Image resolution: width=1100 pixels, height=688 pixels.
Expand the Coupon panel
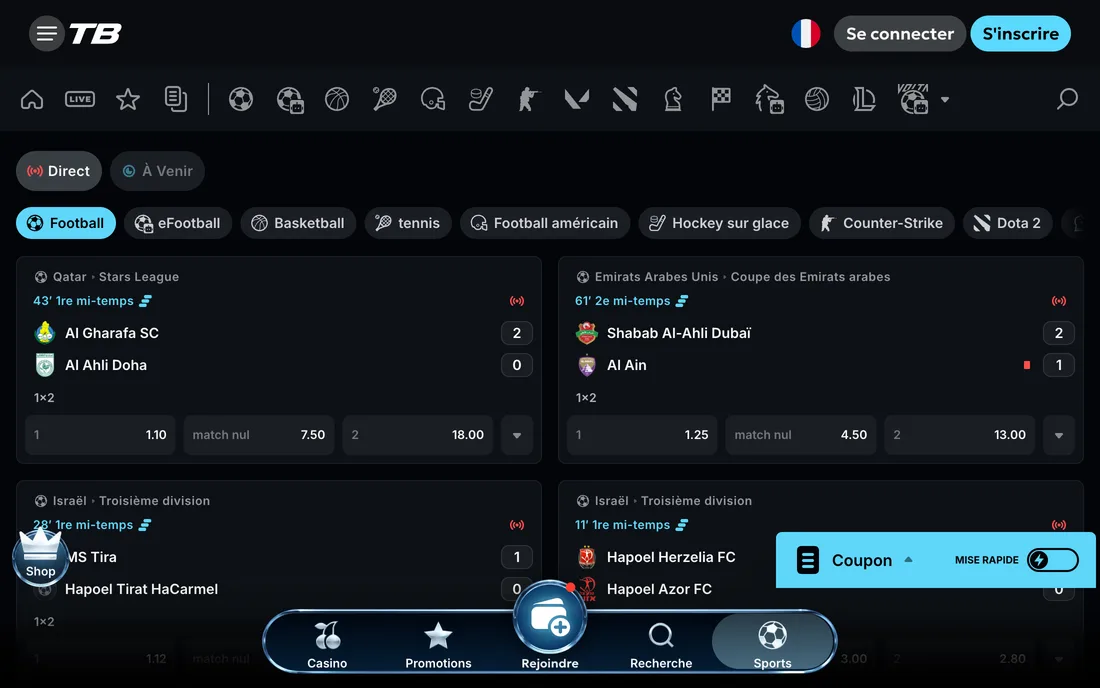[861, 560]
